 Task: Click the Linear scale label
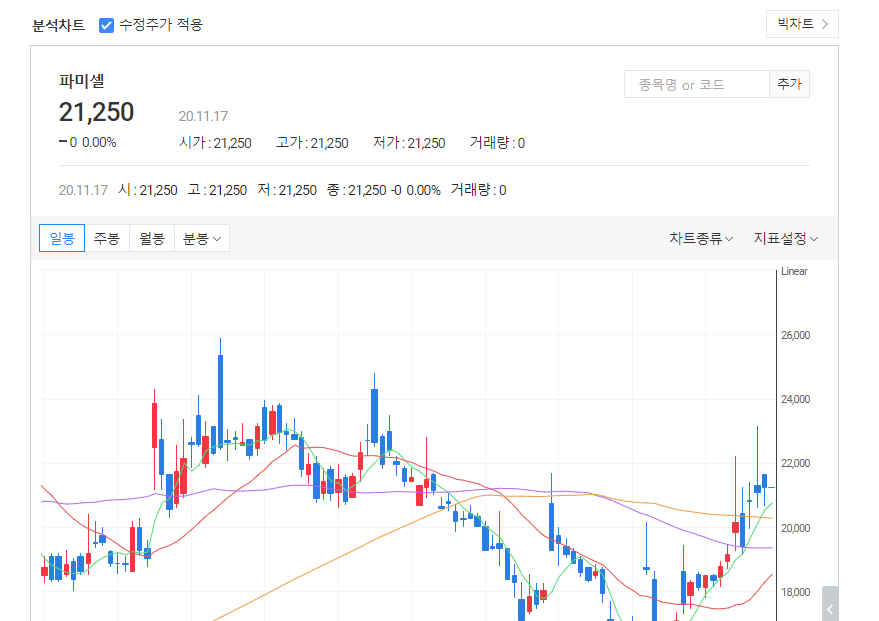click(794, 271)
